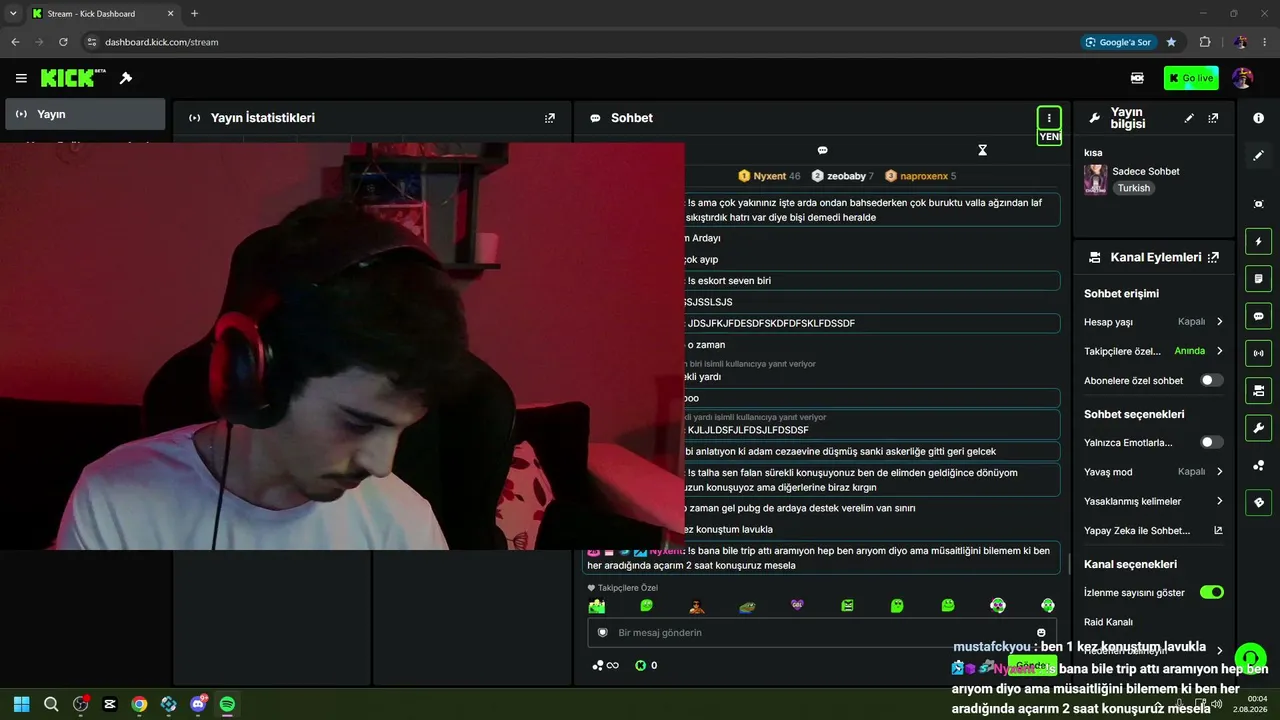1280x720 pixels.
Task: Open the browser extensions puzzle icon
Action: (1204, 42)
